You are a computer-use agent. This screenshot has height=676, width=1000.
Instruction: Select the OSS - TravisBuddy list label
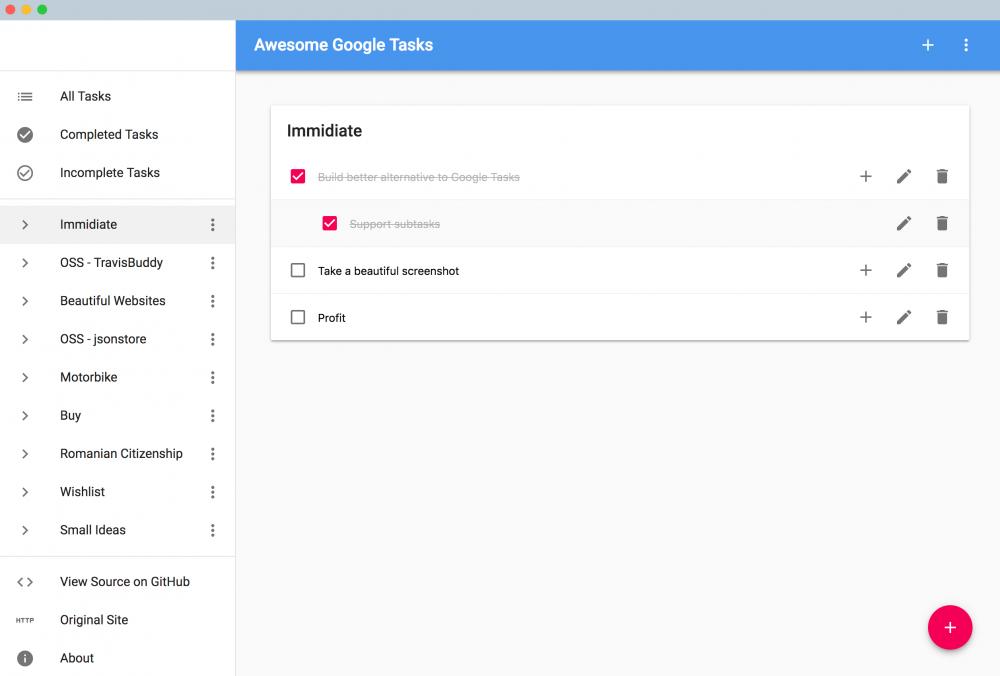112,263
